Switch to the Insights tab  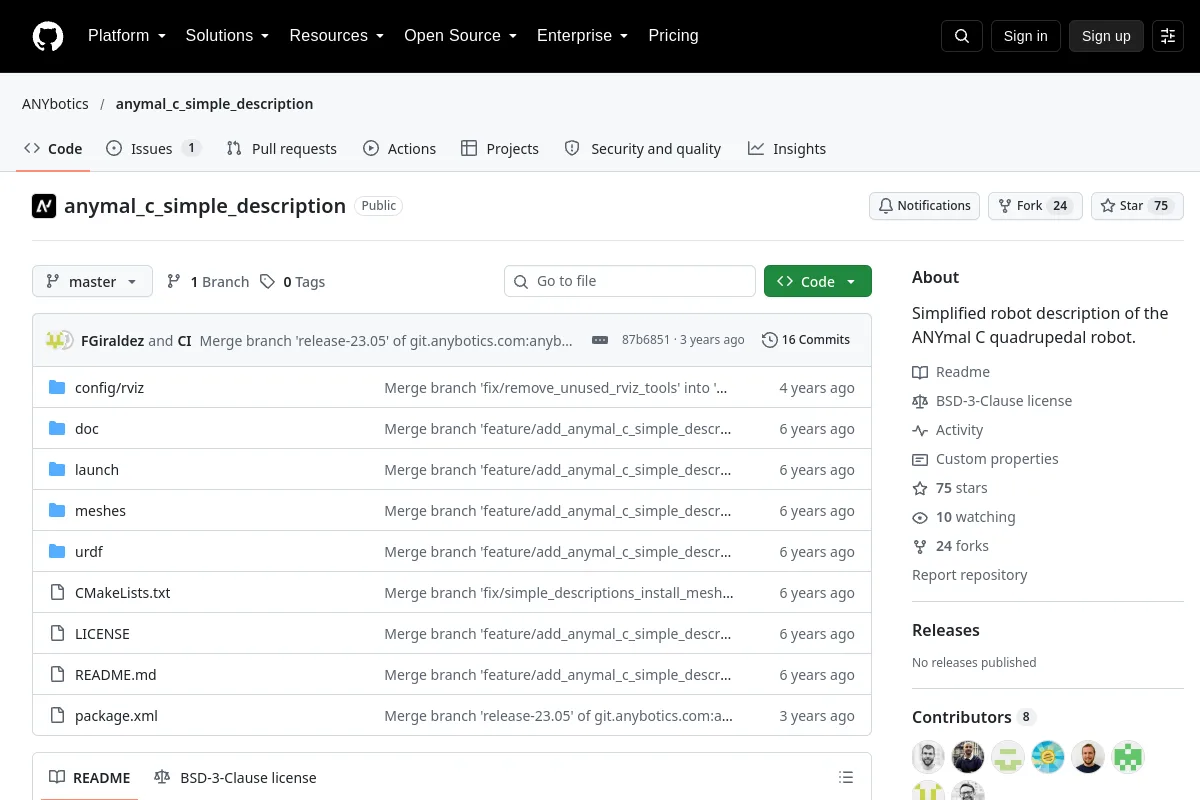click(787, 149)
